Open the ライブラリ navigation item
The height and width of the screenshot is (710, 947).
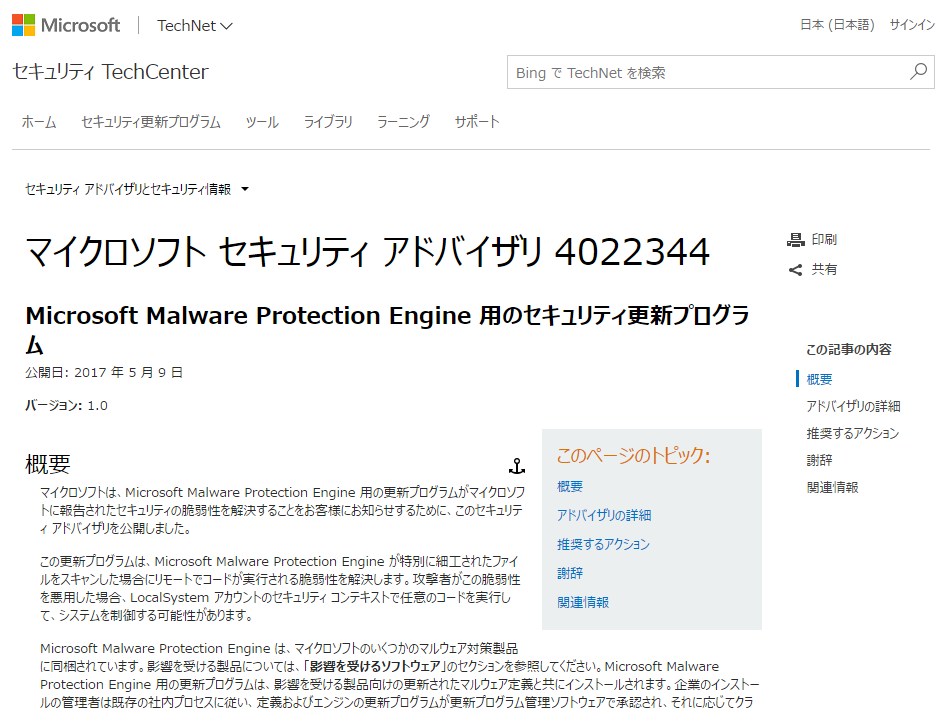tap(328, 122)
